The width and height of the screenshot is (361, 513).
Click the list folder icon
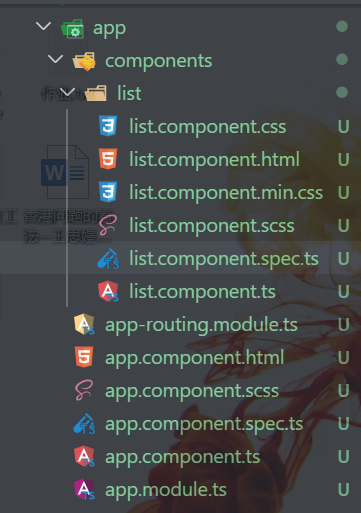(96, 93)
